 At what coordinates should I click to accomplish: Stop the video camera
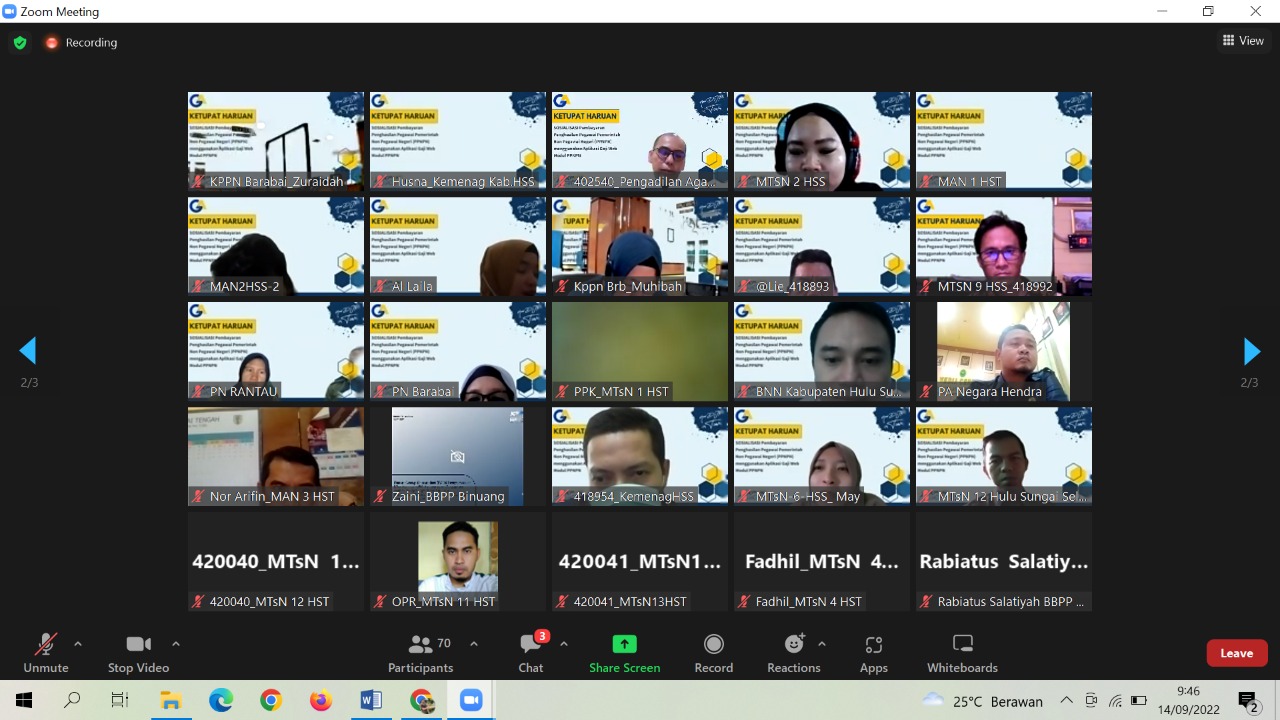[x=139, y=653]
